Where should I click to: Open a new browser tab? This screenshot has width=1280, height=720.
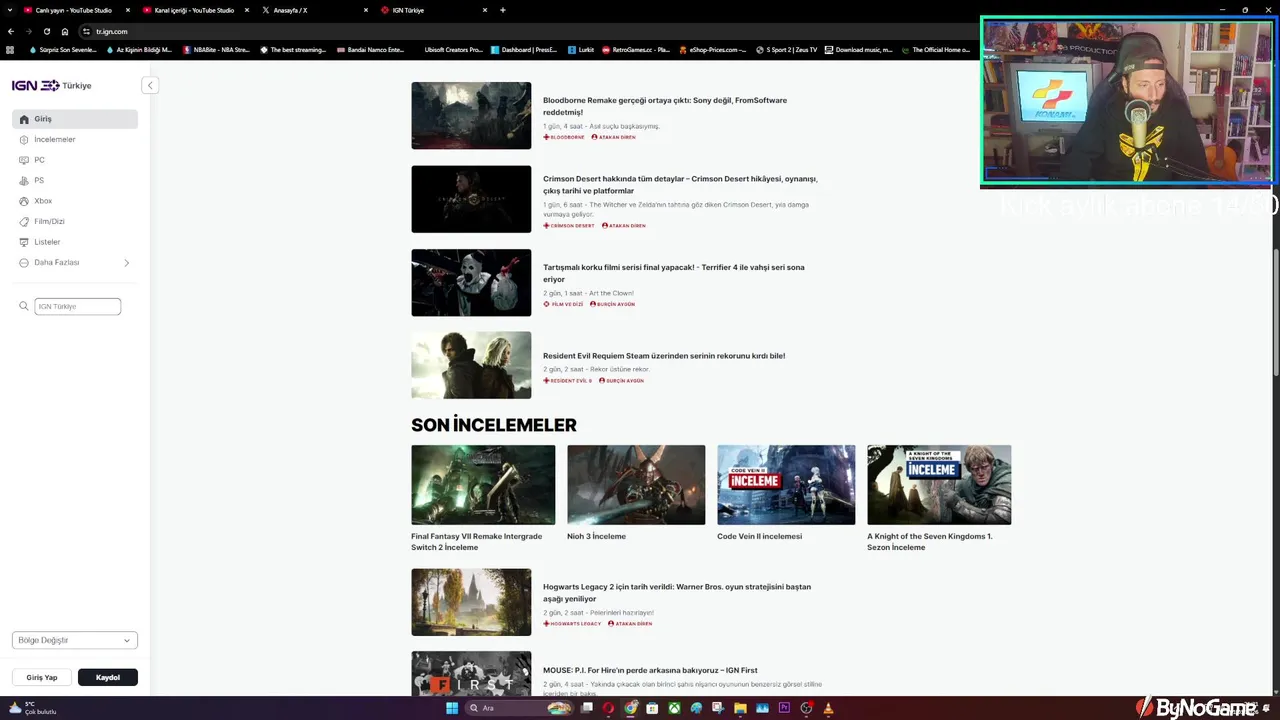(503, 10)
